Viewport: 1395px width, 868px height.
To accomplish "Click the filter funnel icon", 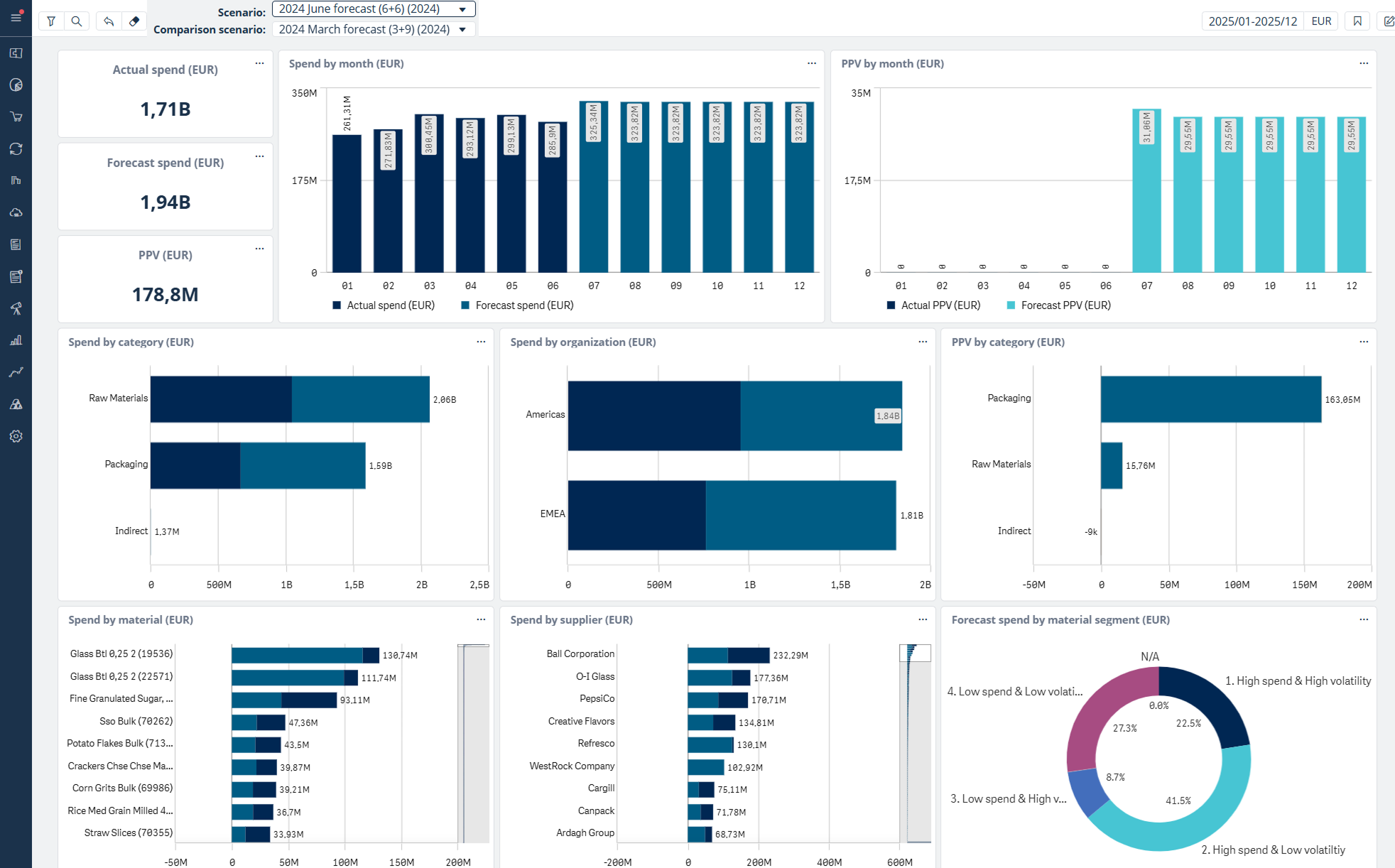I will [51, 21].
